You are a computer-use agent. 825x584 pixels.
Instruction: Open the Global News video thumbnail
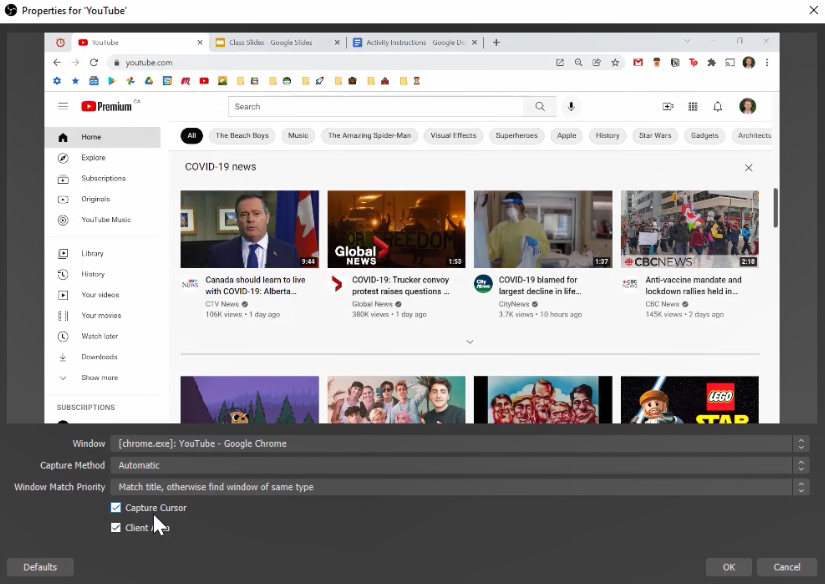396,229
